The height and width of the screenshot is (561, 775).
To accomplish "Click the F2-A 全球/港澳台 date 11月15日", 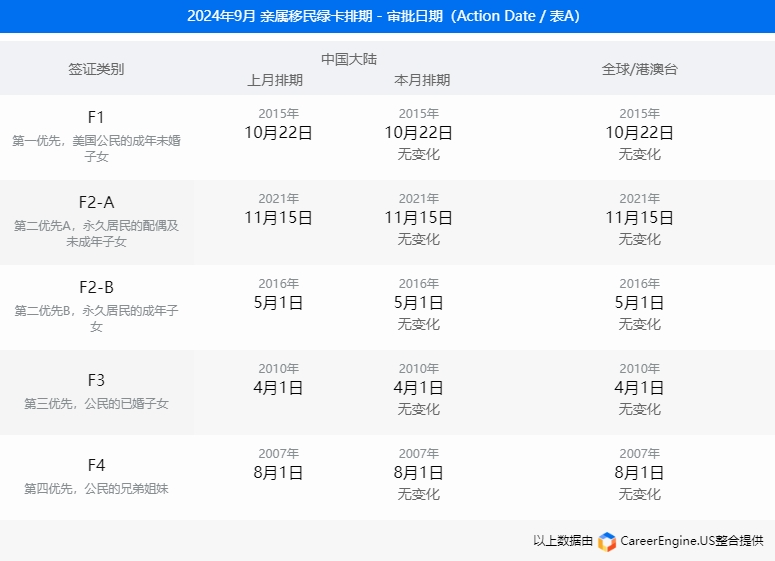I will pyautogui.click(x=639, y=217).
